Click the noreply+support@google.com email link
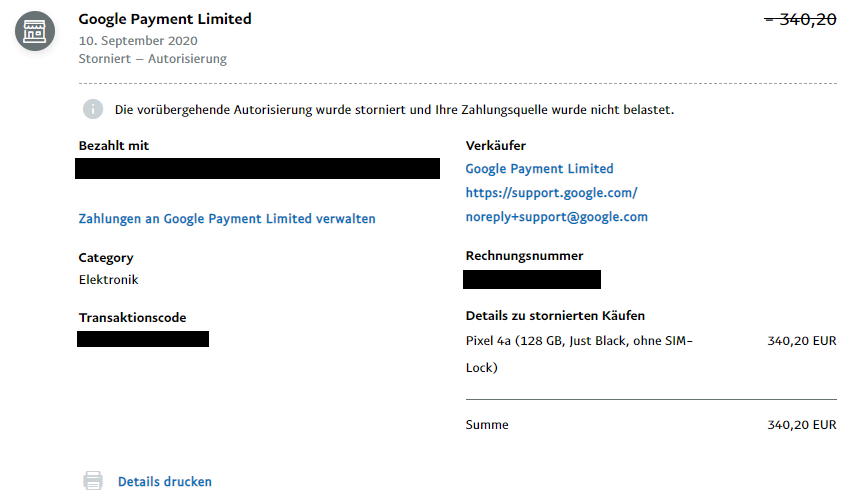 (557, 216)
